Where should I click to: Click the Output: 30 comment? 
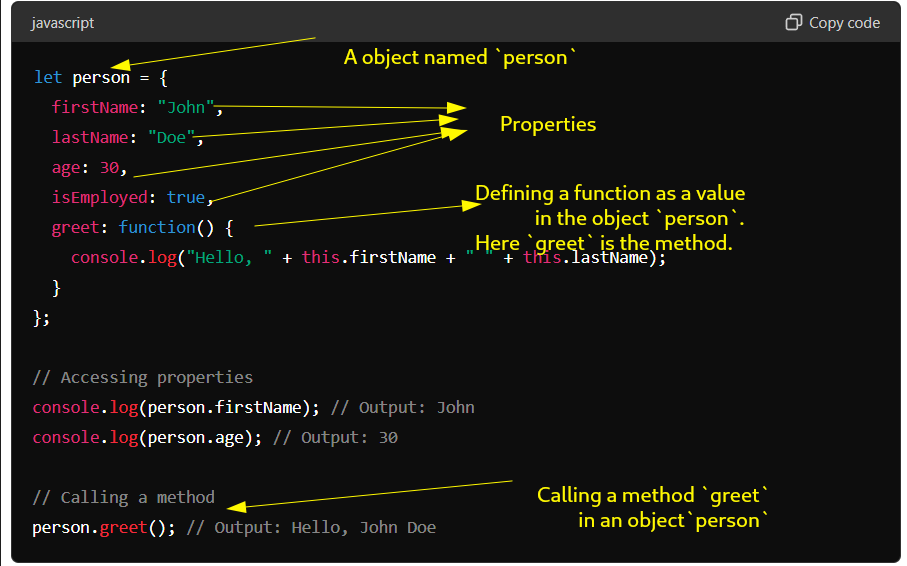tap(335, 437)
